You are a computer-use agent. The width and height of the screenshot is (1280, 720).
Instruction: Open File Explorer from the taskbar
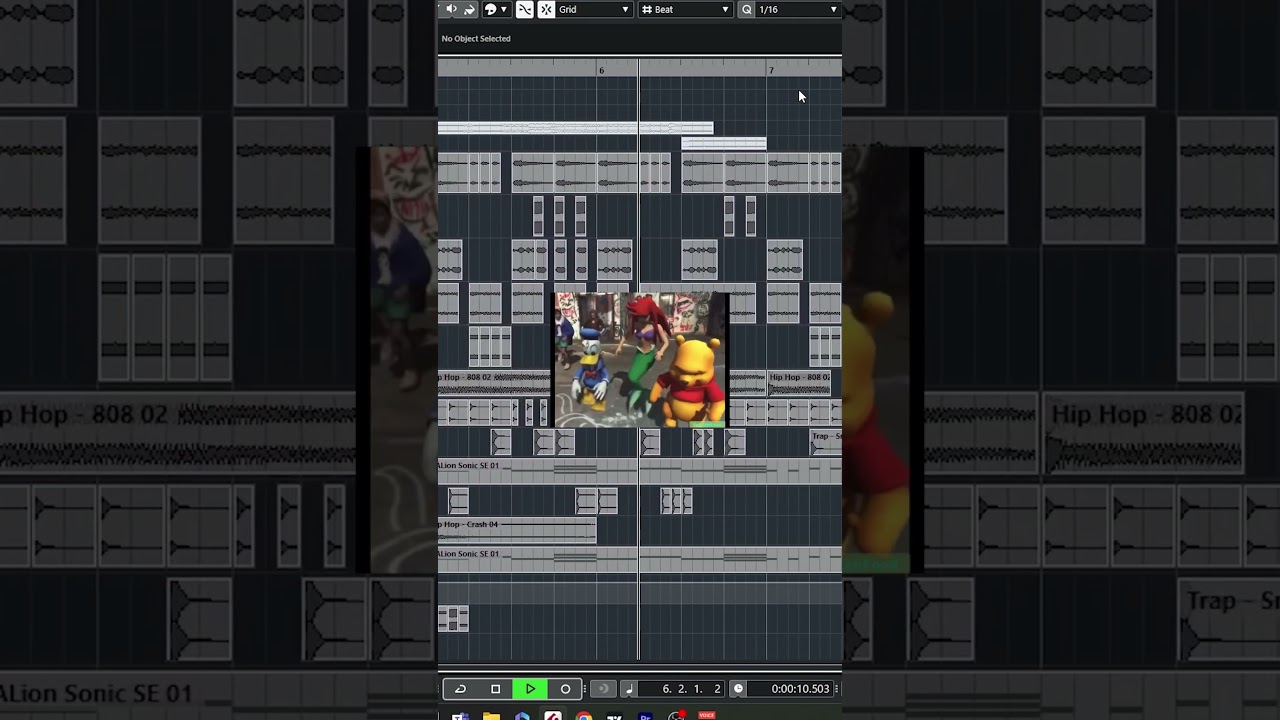[x=491, y=716]
